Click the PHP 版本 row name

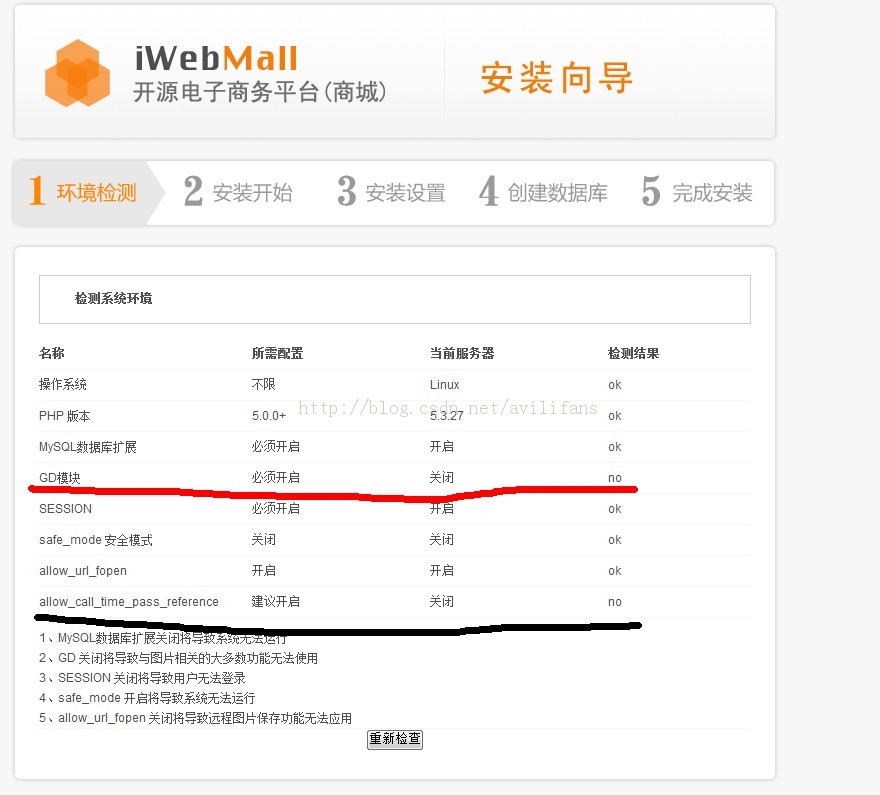point(65,416)
